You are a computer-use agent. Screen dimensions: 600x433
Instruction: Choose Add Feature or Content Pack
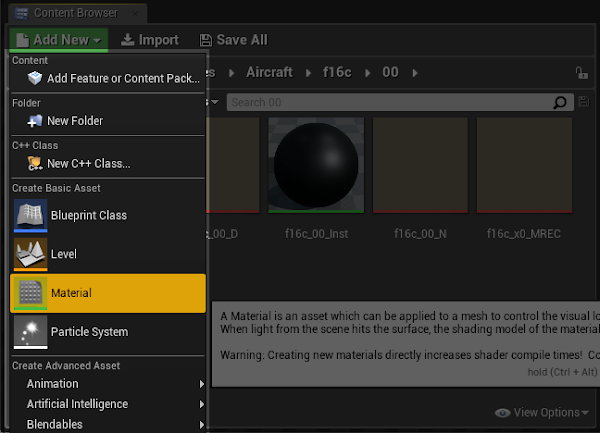108,78
